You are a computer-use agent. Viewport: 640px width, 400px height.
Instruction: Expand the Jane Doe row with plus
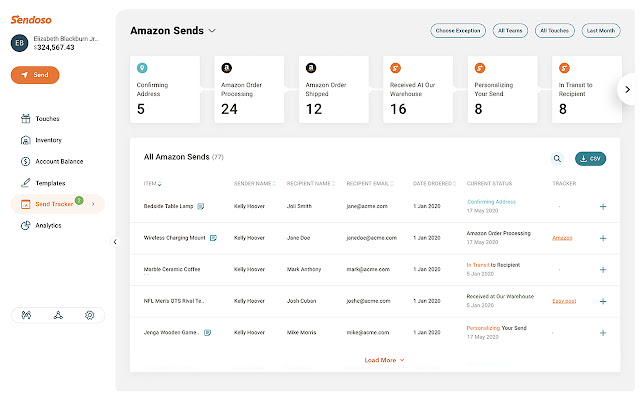[603, 239]
